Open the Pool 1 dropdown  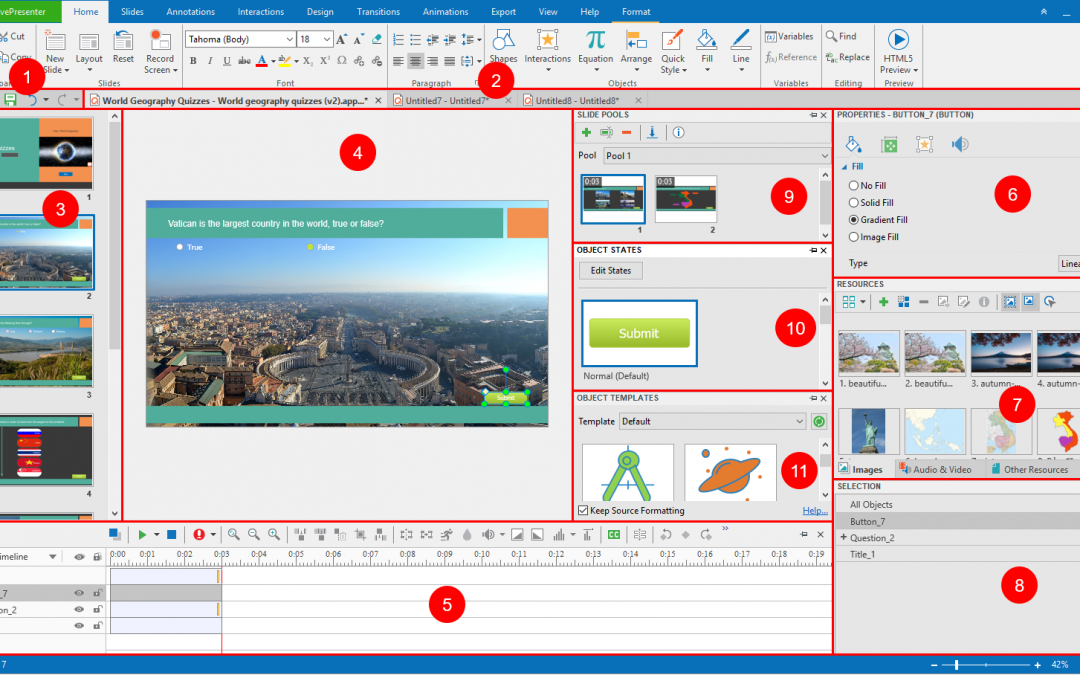(x=717, y=156)
